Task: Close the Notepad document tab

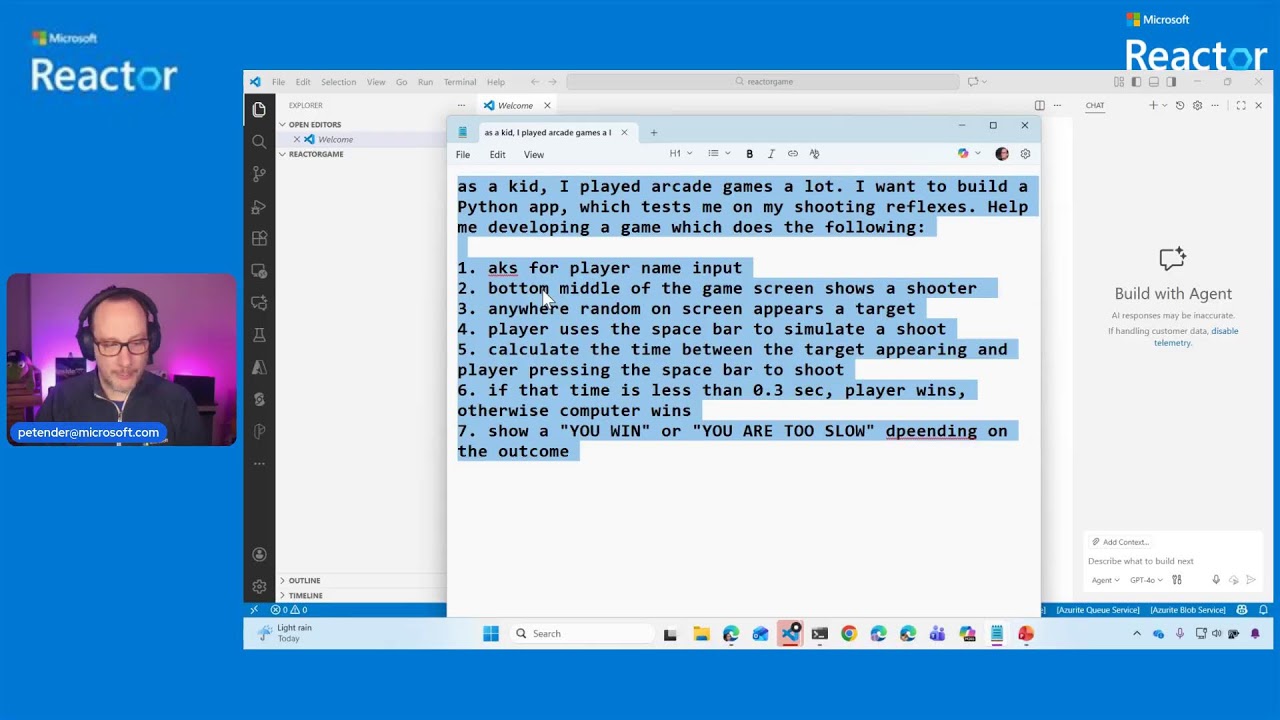Action: tap(624, 132)
